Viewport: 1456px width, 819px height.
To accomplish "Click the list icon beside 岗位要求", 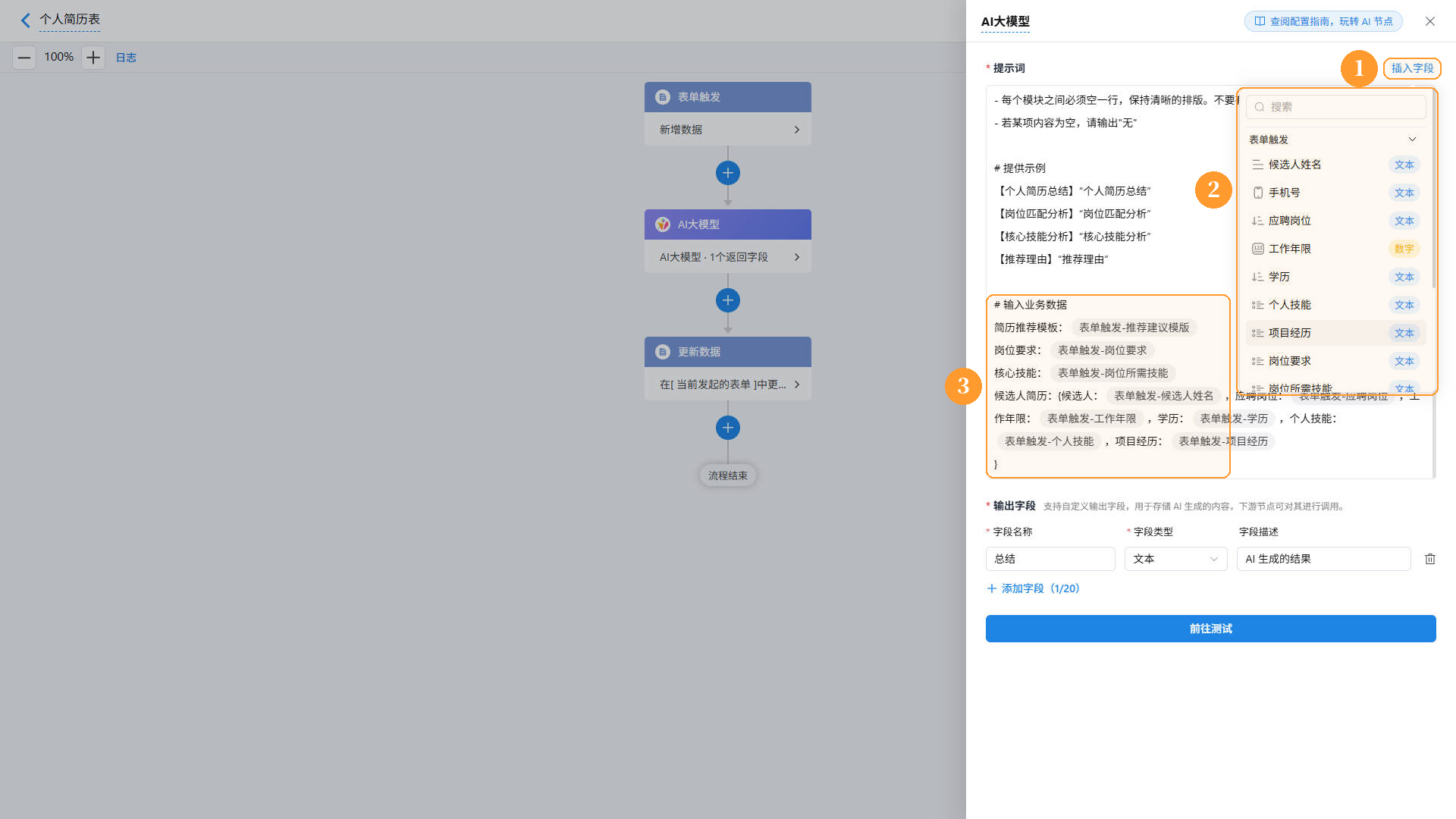I will pos(1258,361).
